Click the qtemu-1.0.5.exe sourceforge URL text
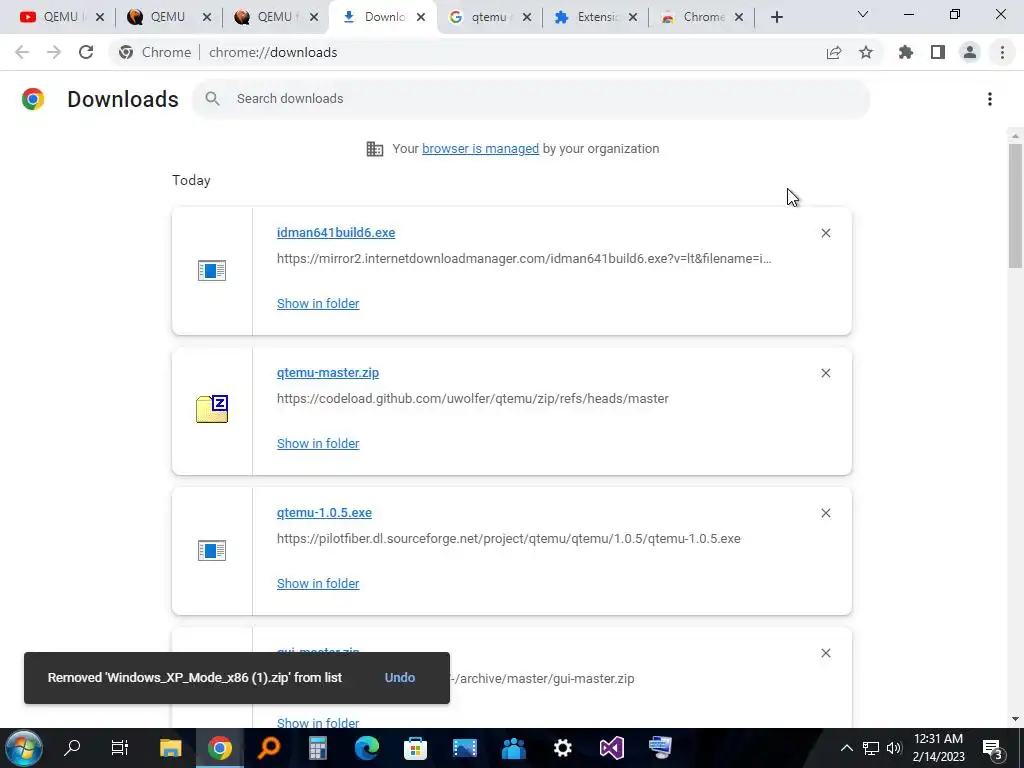 click(509, 539)
